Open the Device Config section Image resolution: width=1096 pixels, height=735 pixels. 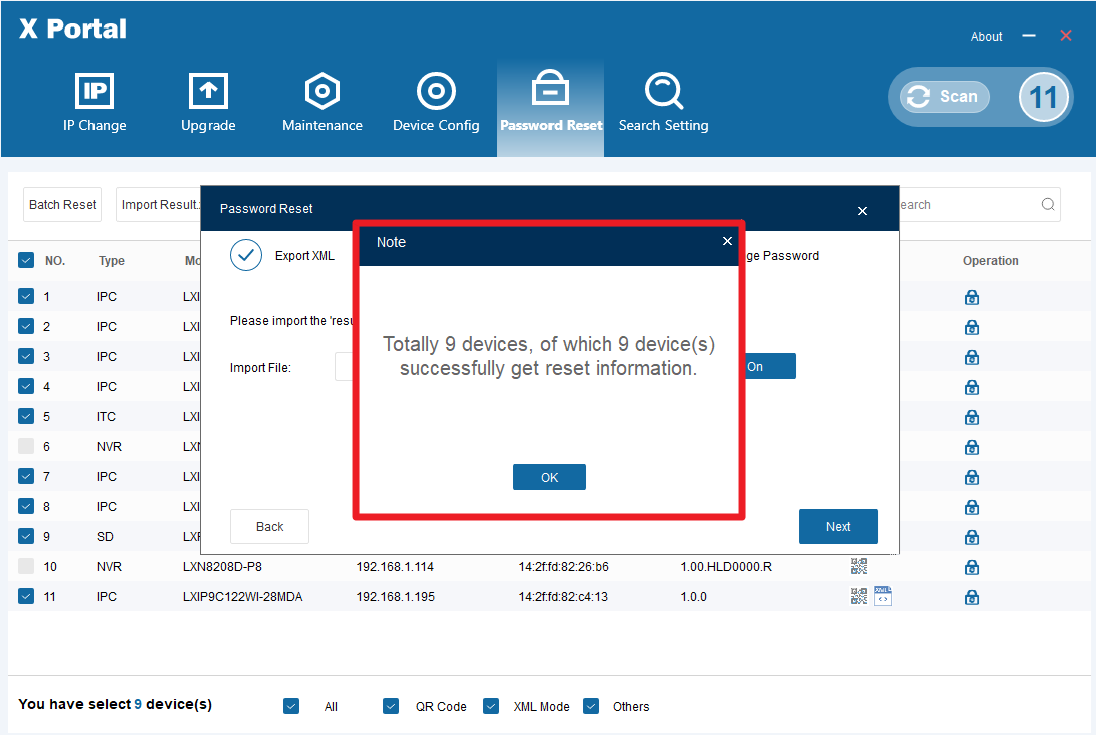436,103
